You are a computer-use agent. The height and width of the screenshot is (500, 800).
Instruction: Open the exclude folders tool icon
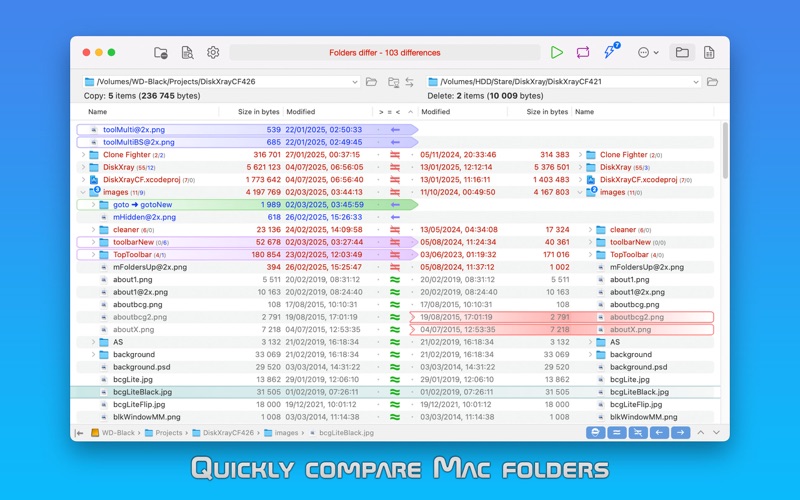[x=161, y=53]
